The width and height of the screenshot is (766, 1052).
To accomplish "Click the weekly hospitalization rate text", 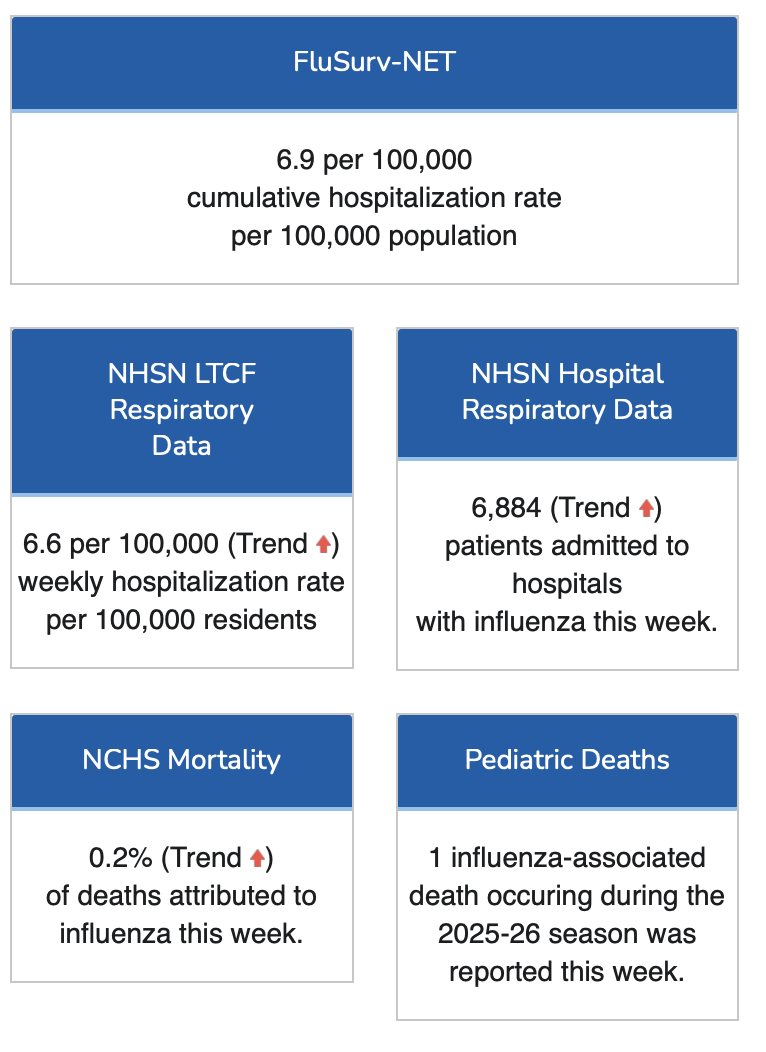I will tap(182, 582).
